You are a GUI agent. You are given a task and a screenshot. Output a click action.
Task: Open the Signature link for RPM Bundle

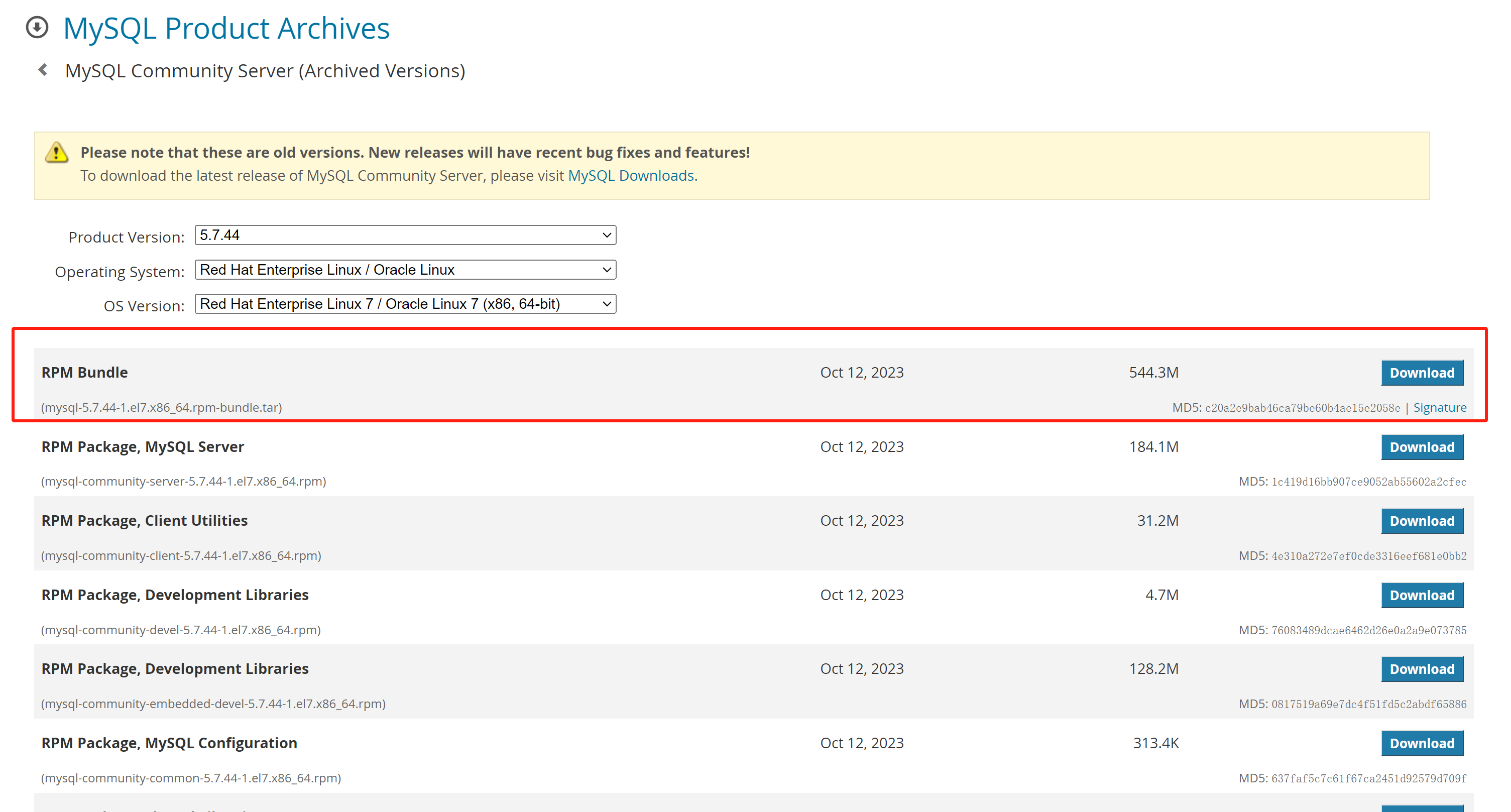1439,407
